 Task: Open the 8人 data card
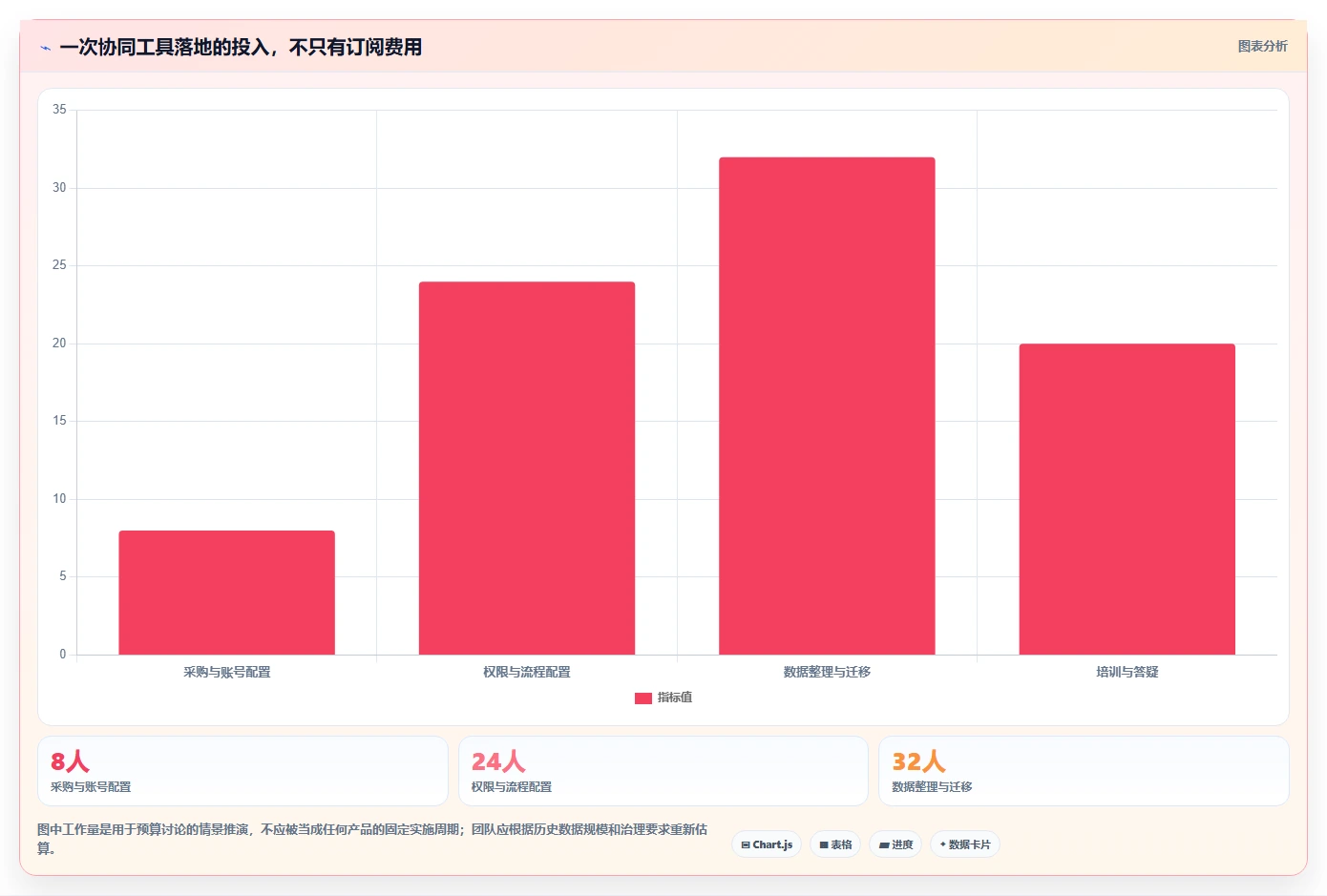(x=242, y=771)
